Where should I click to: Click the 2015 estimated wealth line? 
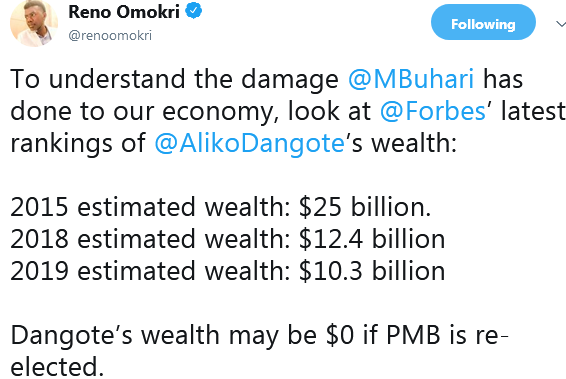point(221,207)
